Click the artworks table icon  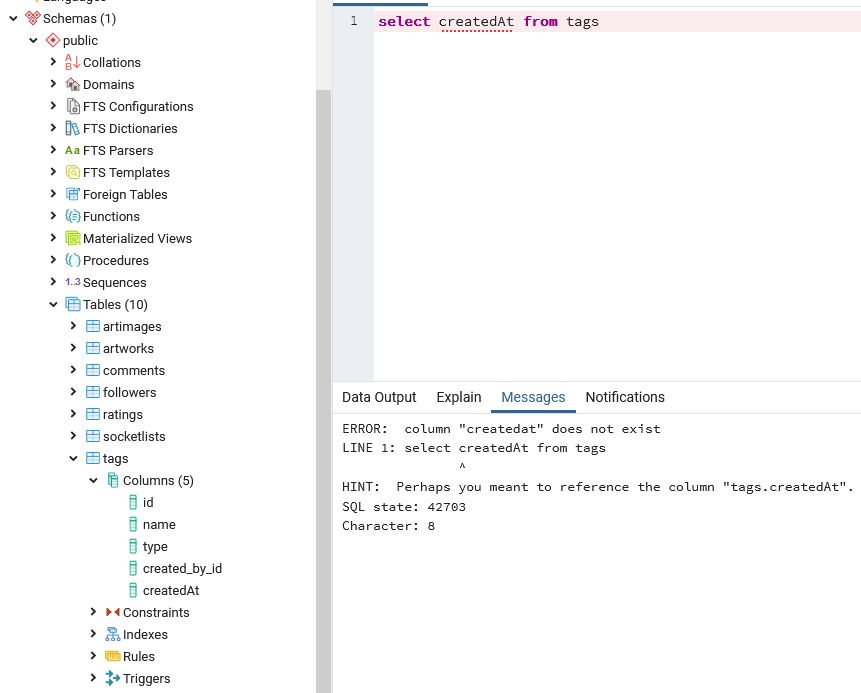click(x=93, y=348)
